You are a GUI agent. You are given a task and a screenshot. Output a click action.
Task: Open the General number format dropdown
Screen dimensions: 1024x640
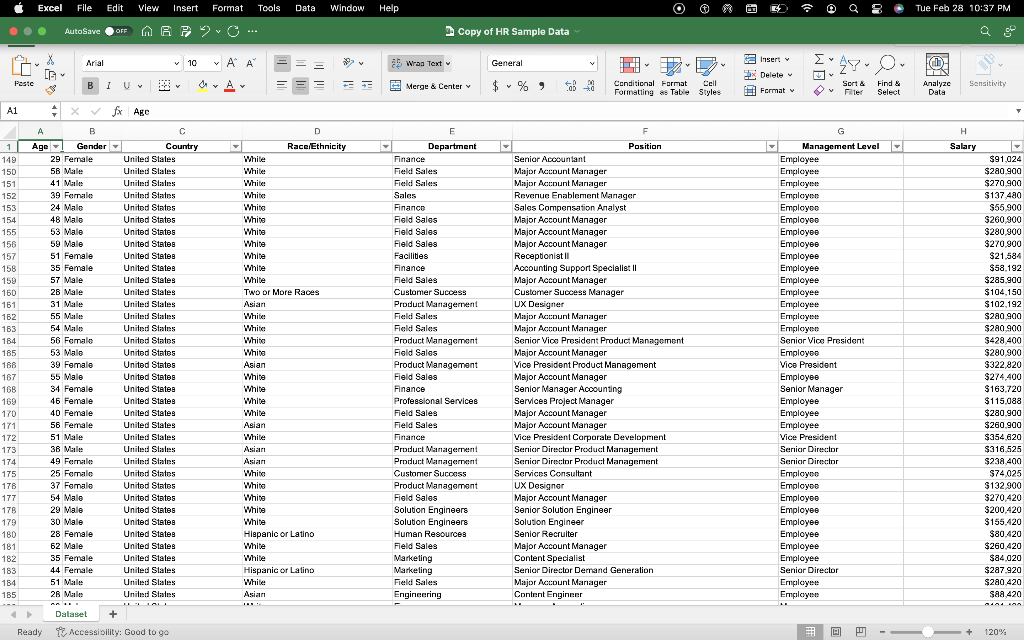tap(542, 62)
